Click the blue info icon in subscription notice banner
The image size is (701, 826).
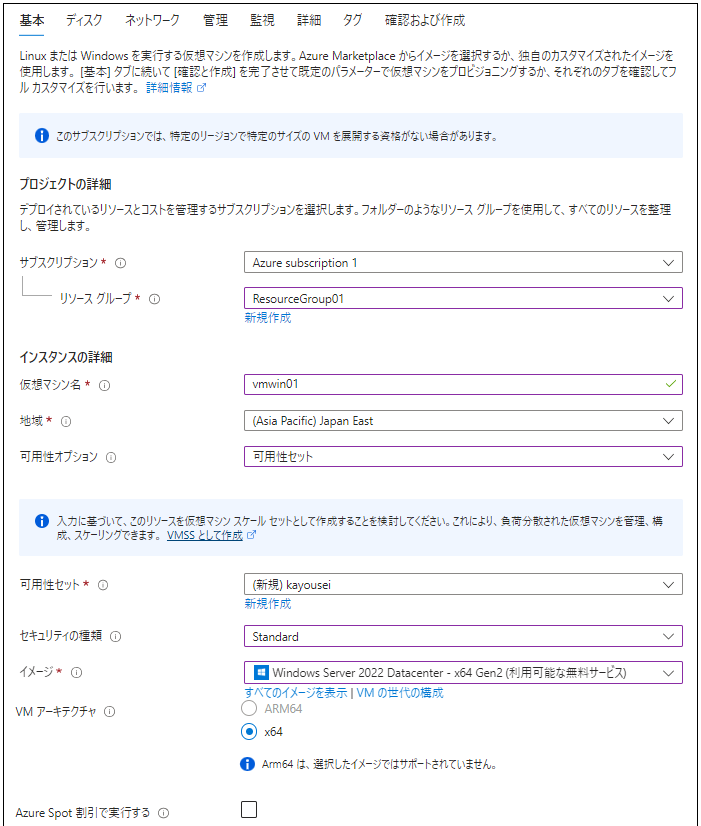42,135
